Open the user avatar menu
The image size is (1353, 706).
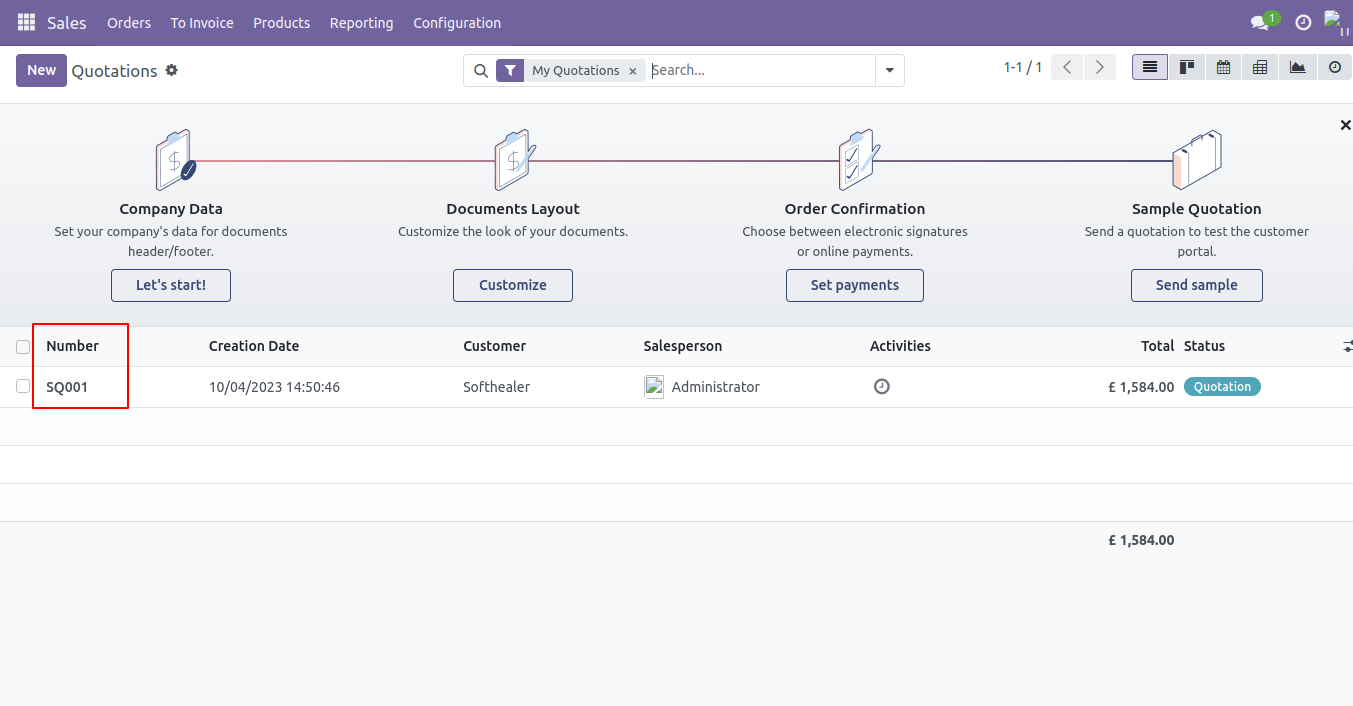click(1334, 21)
